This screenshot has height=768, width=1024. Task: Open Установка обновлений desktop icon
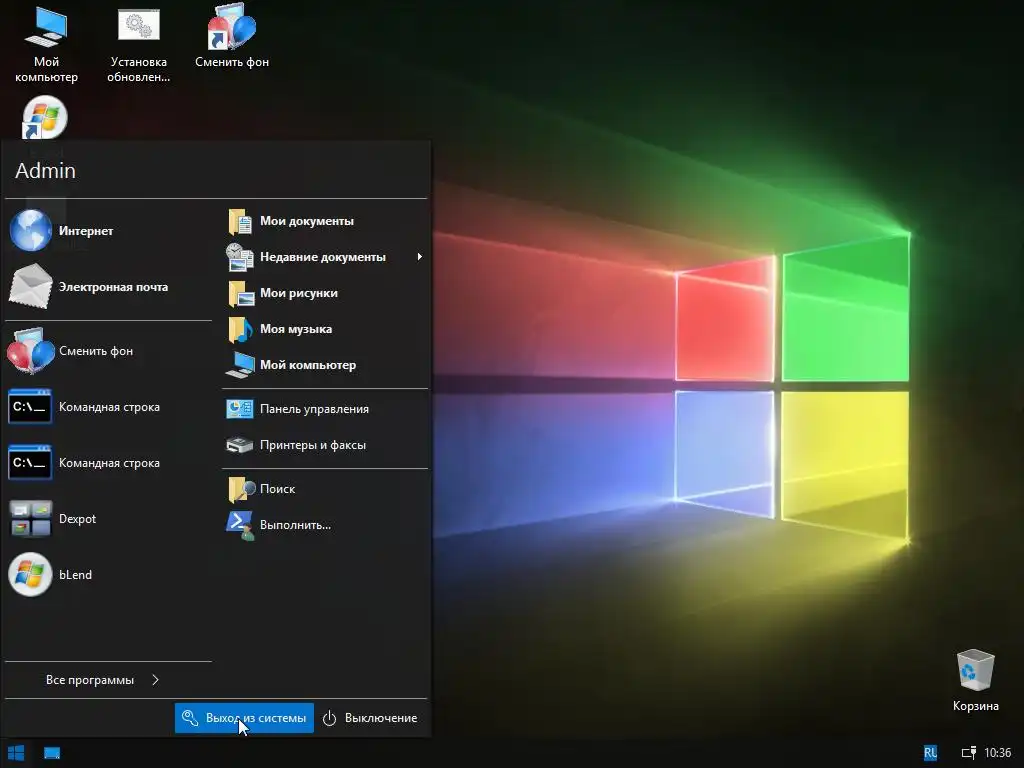[138, 44]
